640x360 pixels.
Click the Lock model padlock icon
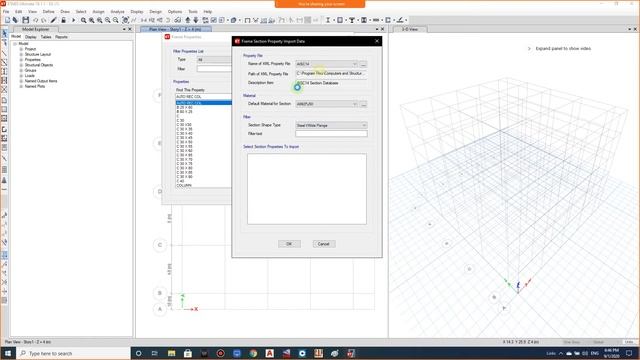click(x=63, y=20)
